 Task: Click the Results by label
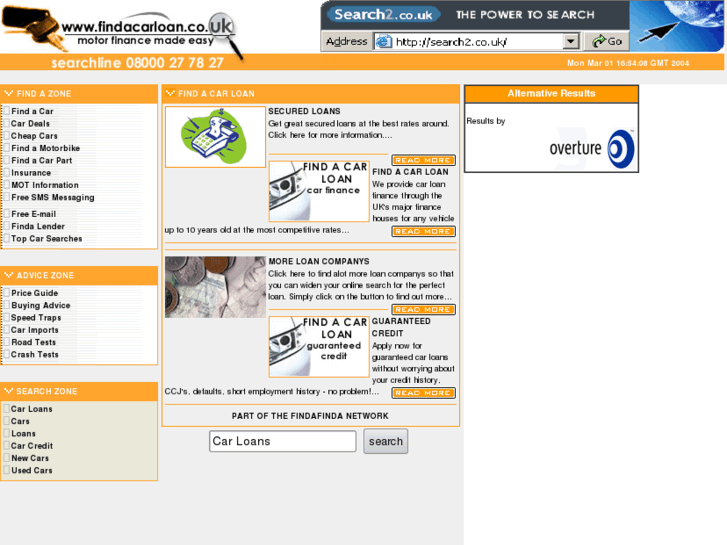[485, 121]
